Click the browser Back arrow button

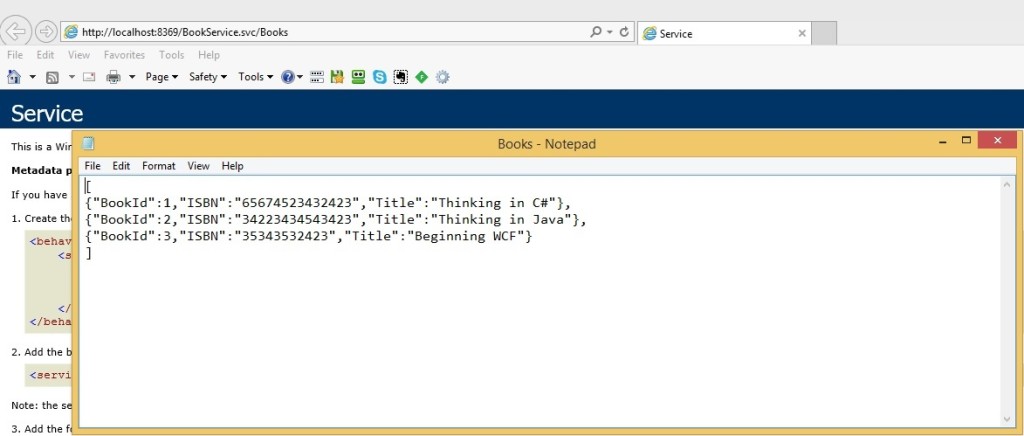[18, 31]
